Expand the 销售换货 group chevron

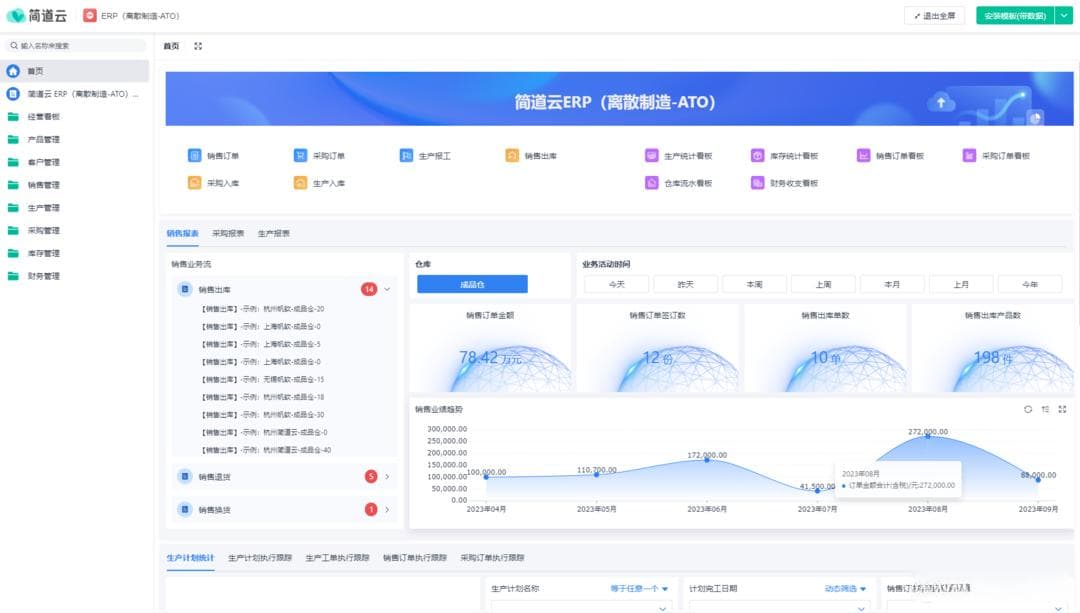coord(387,509)
